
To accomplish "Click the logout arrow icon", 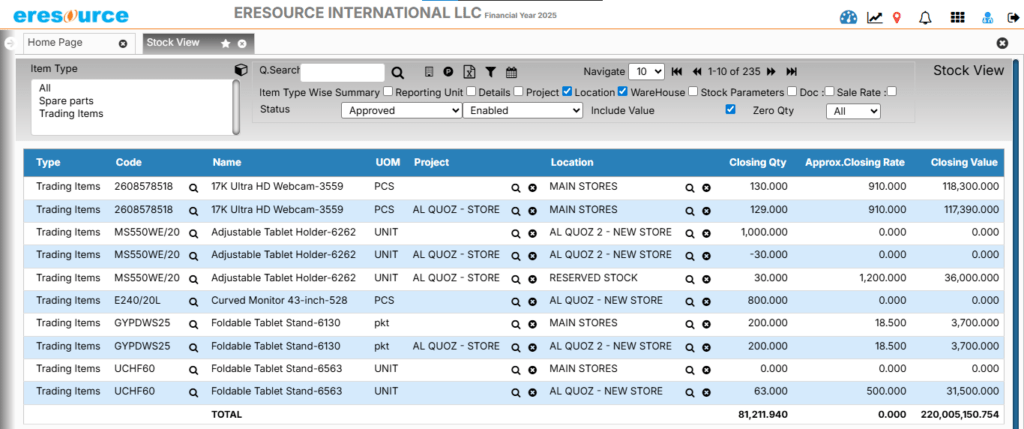I will (x=1012, y=18).
